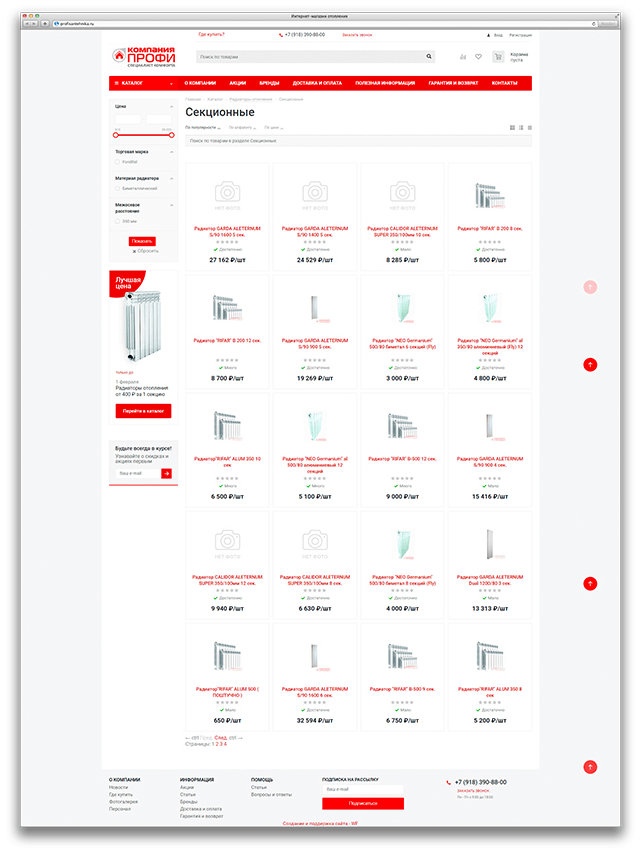The height and width of the screenshot is (852, 642).
Task: Tick the Fondital brand checkbox
Action: 117,162
